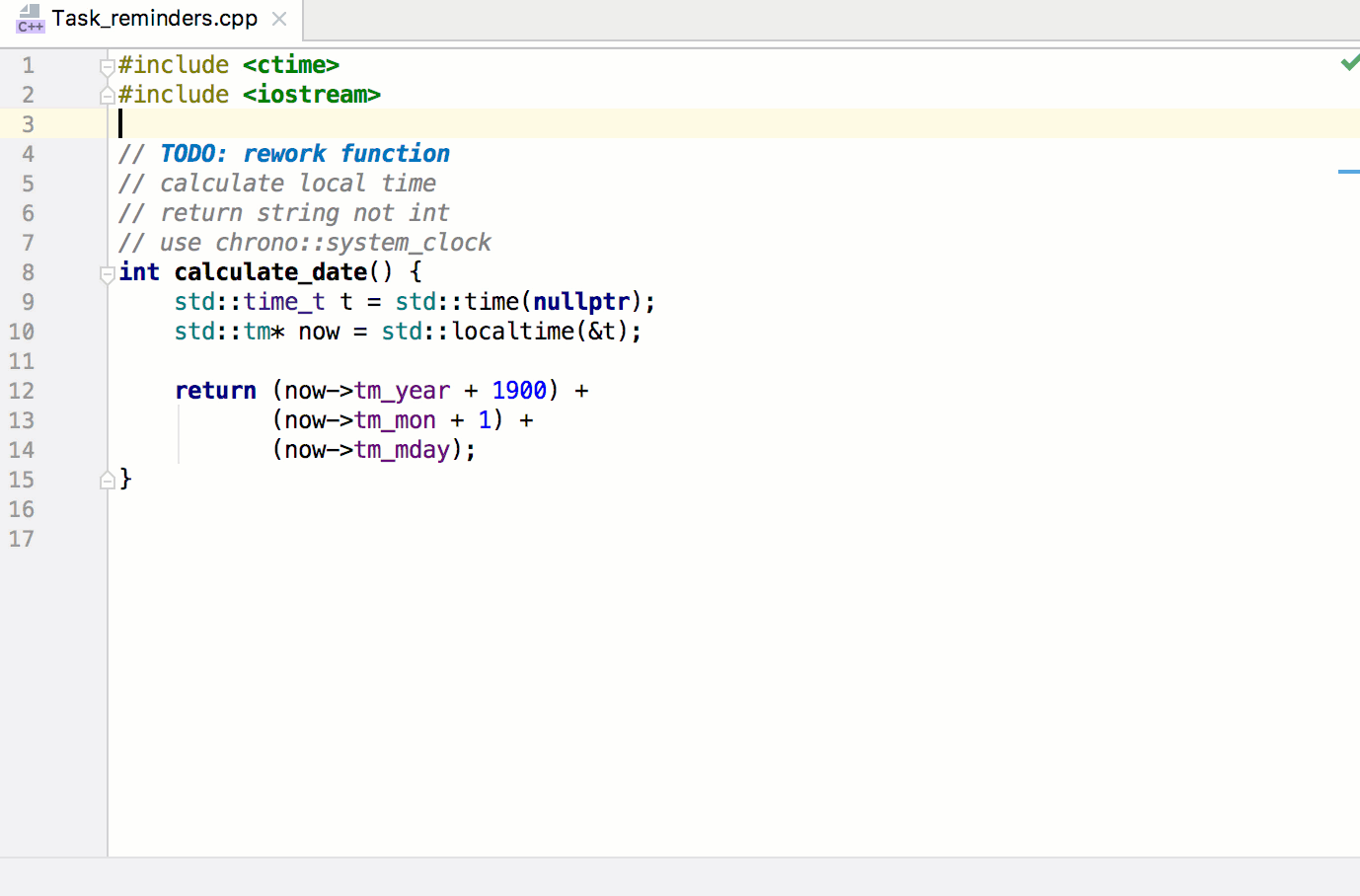Image resolution: width=1360 pixels, height=896 pixels.
Task: Click the return keyword on line 12
Action: coord(215,390)
